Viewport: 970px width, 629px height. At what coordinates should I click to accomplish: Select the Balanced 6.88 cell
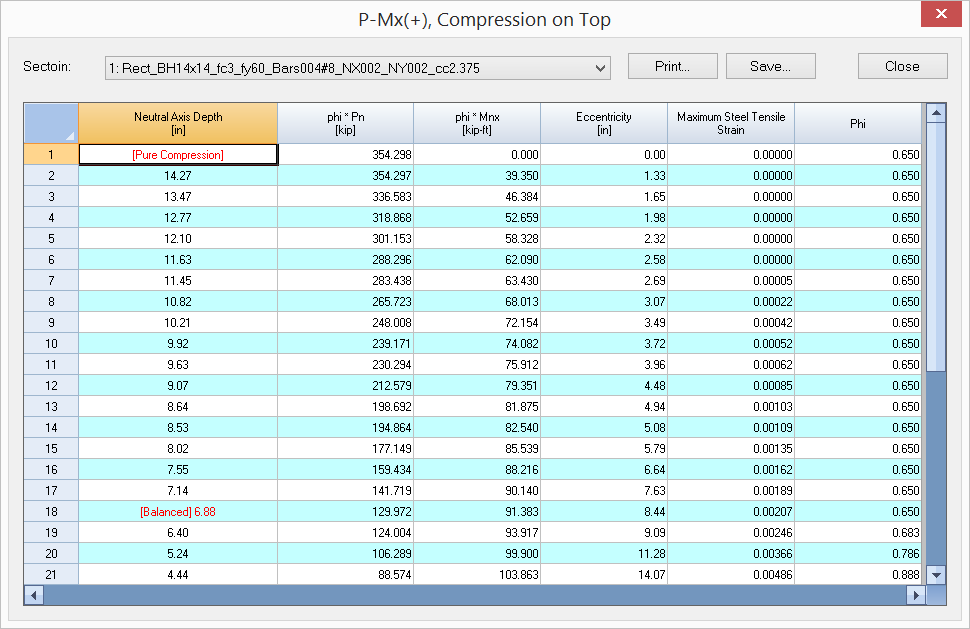178,512
